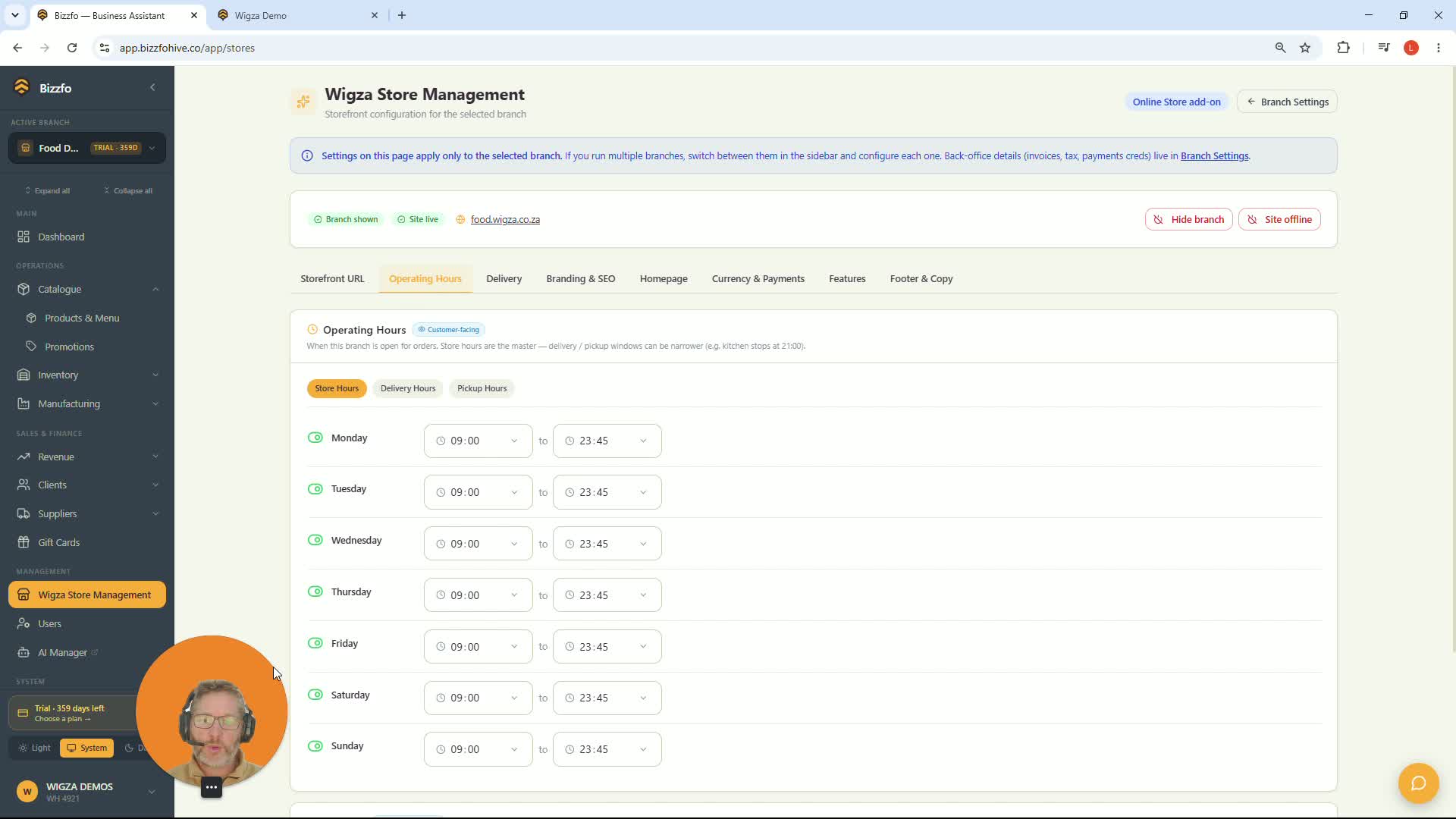1456x819 pixels.
Task: Expand the Inventory sidebar section
Action: click(87, 375)
